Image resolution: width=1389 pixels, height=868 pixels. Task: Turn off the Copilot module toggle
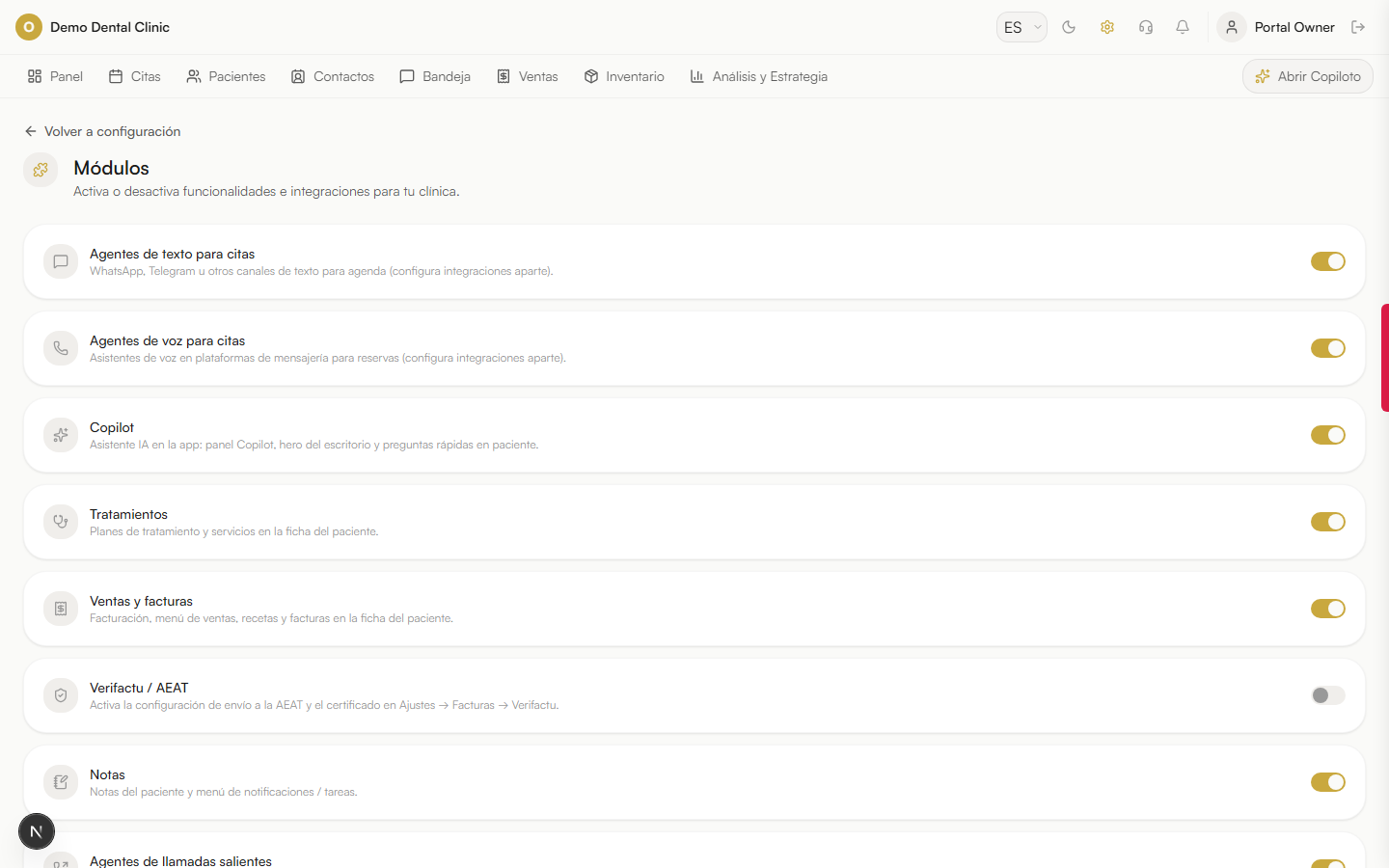[1328, 435]
